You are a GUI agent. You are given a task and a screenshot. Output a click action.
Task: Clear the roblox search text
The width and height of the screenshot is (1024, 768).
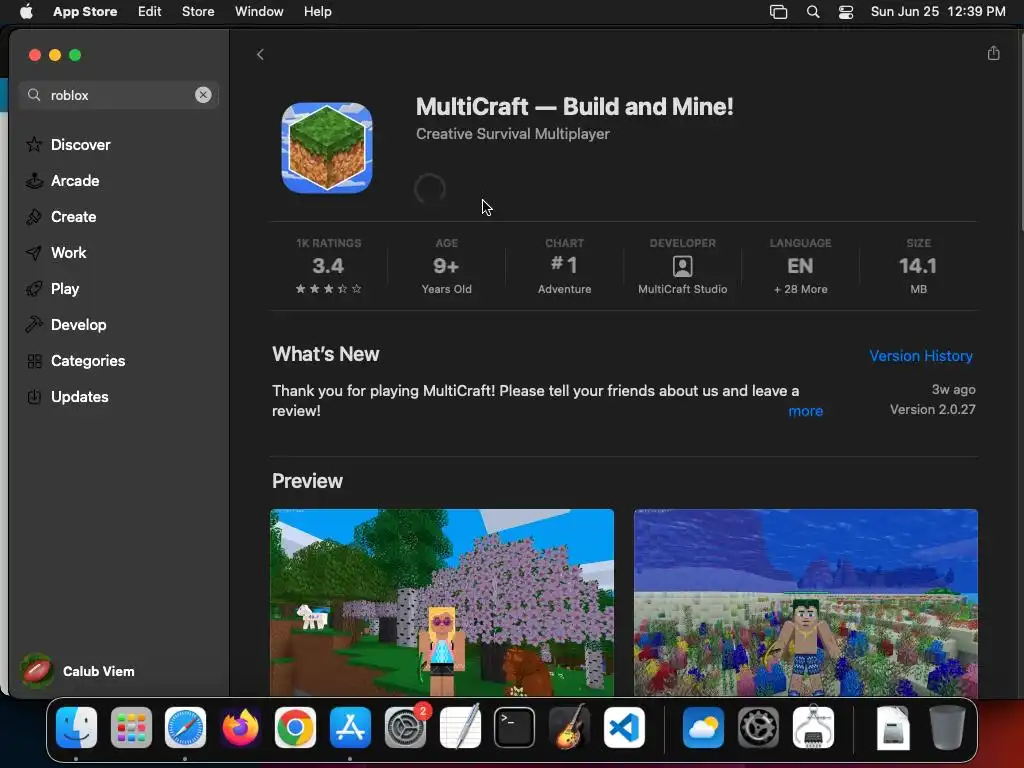tap(203, 95)
